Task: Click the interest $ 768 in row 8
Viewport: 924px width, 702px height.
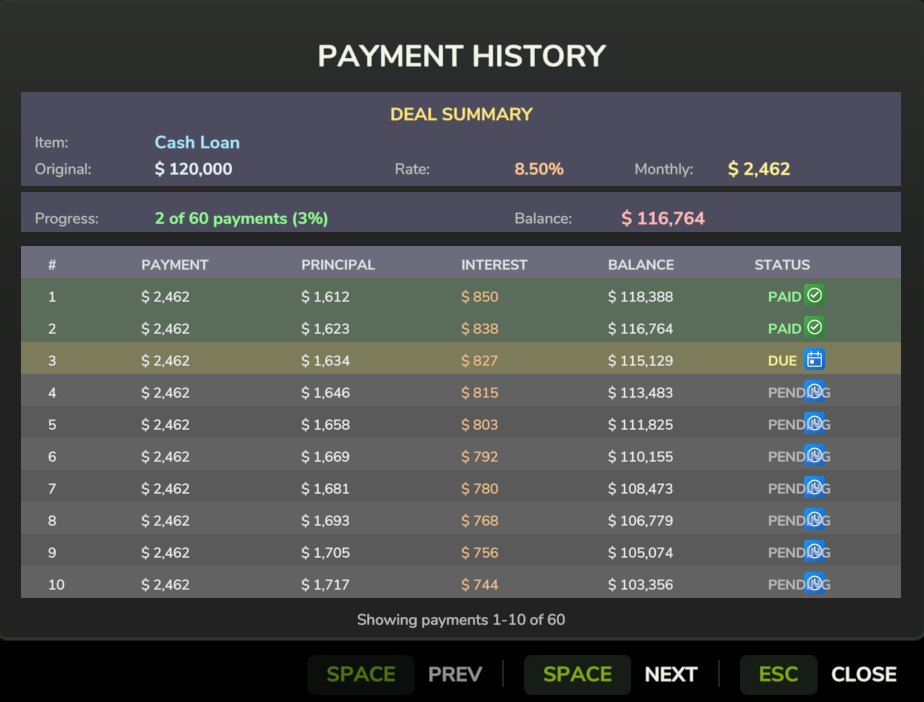Action: click(480, 520)
